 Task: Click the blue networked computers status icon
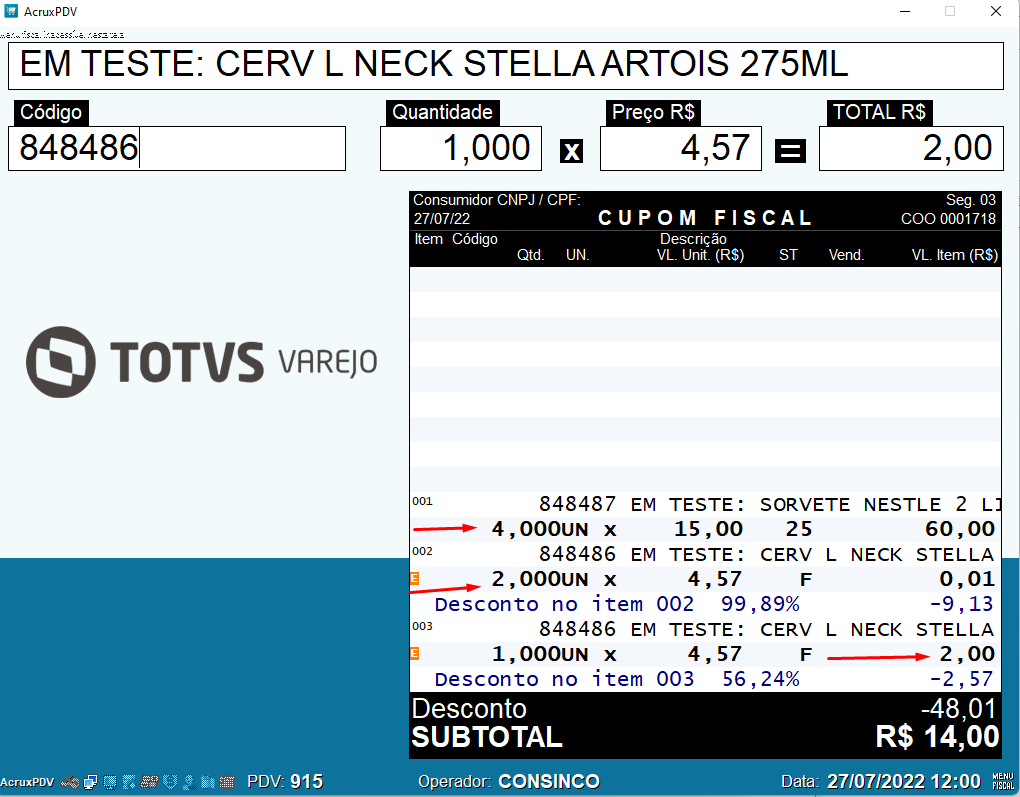(x=90, y=782)
